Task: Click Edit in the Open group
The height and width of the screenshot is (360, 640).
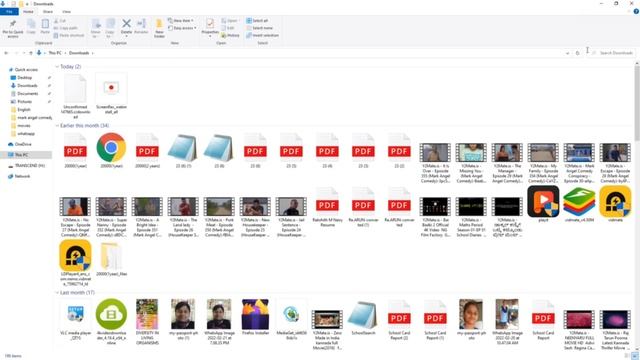Action: pyautogui.click(x=228, y=28)
